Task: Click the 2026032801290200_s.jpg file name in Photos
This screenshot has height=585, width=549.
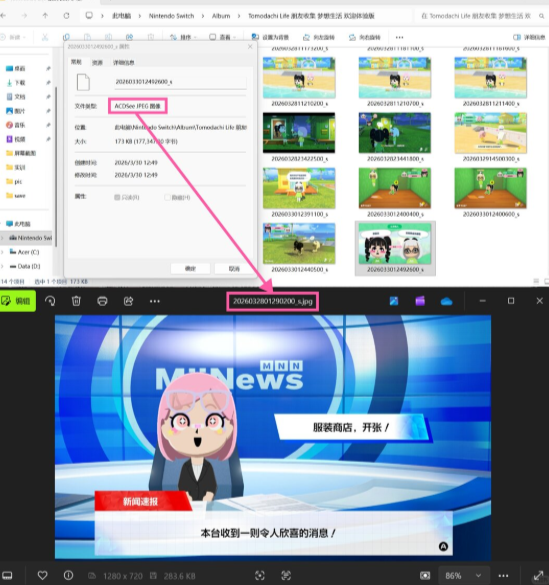Action: click(273, 301)
